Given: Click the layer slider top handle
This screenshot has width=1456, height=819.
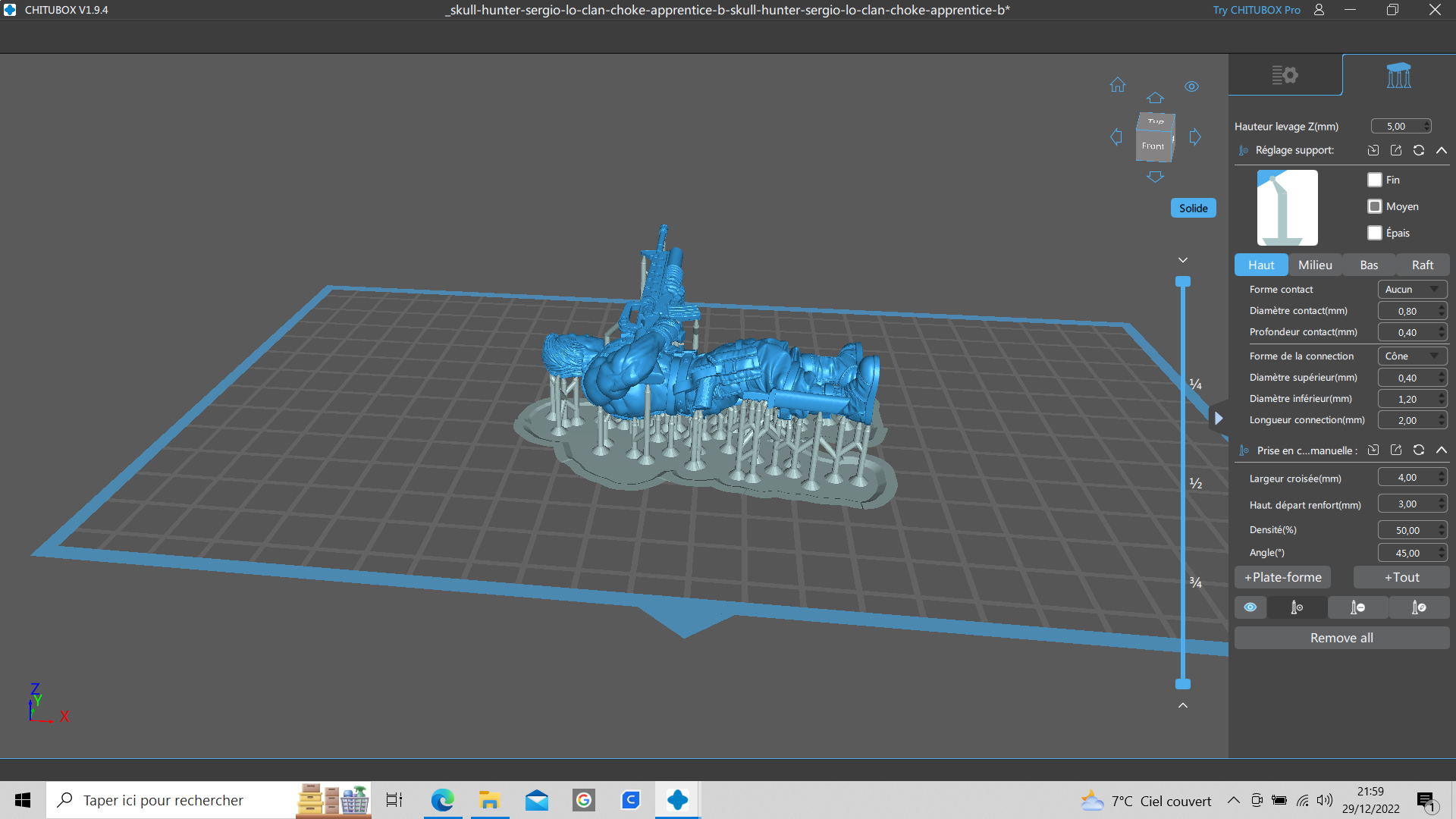Looking at the screenshot, I should [x=1183, y=282].
